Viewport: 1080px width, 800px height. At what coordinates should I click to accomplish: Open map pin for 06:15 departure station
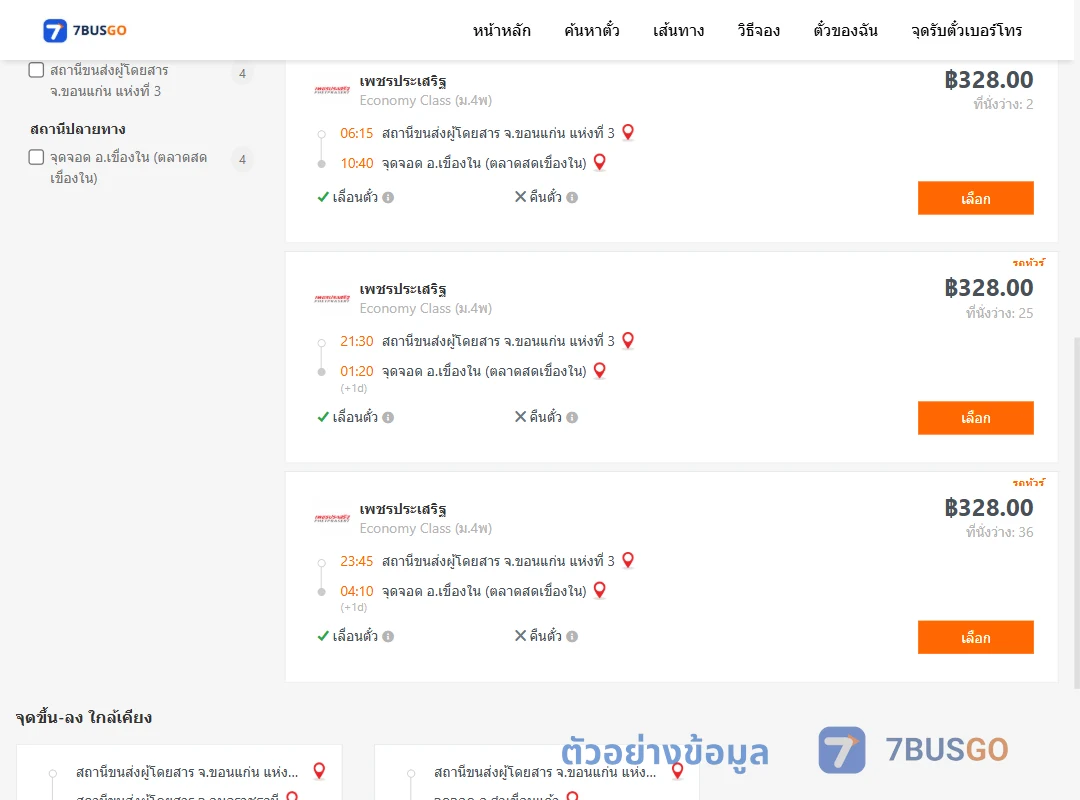[x=627, y=132]
